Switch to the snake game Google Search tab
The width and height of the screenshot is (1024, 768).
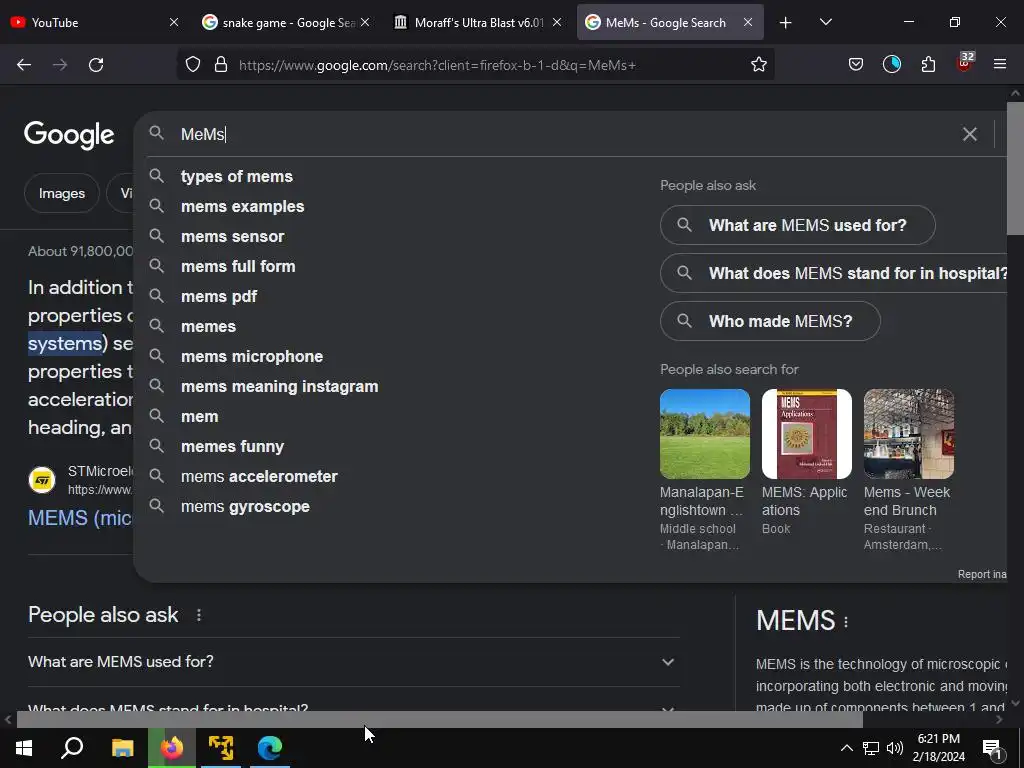[280, 23]
